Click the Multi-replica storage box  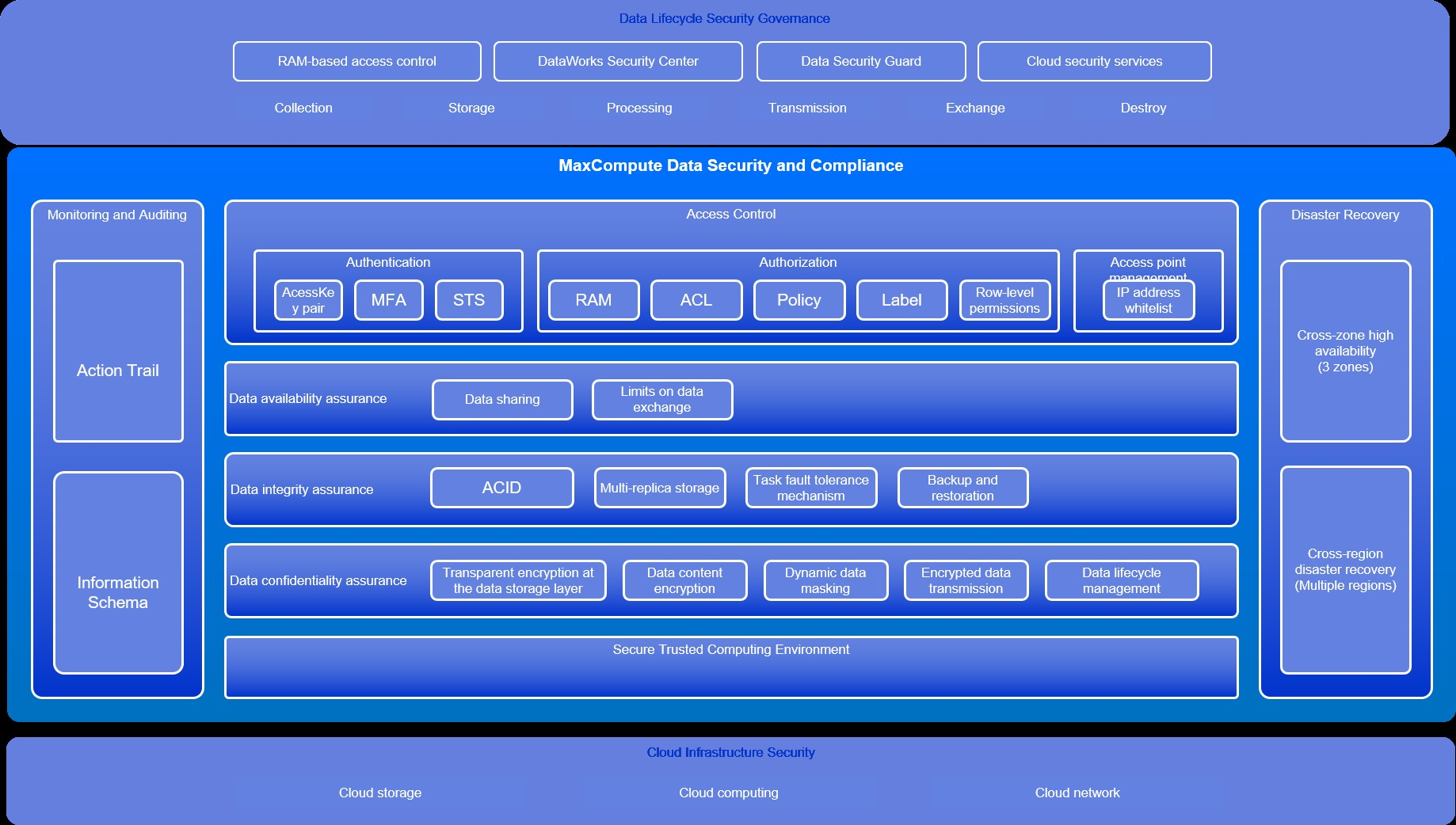[660, 488]
